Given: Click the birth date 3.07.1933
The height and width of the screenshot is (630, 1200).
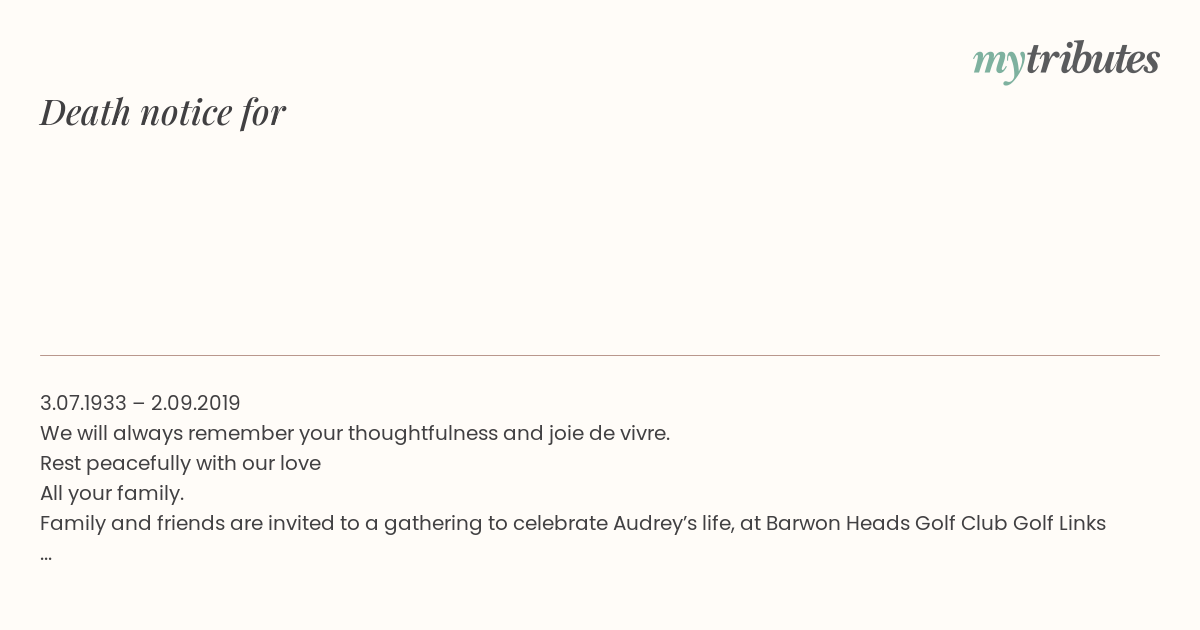Looking at the screenshot, I should point(83,403).
